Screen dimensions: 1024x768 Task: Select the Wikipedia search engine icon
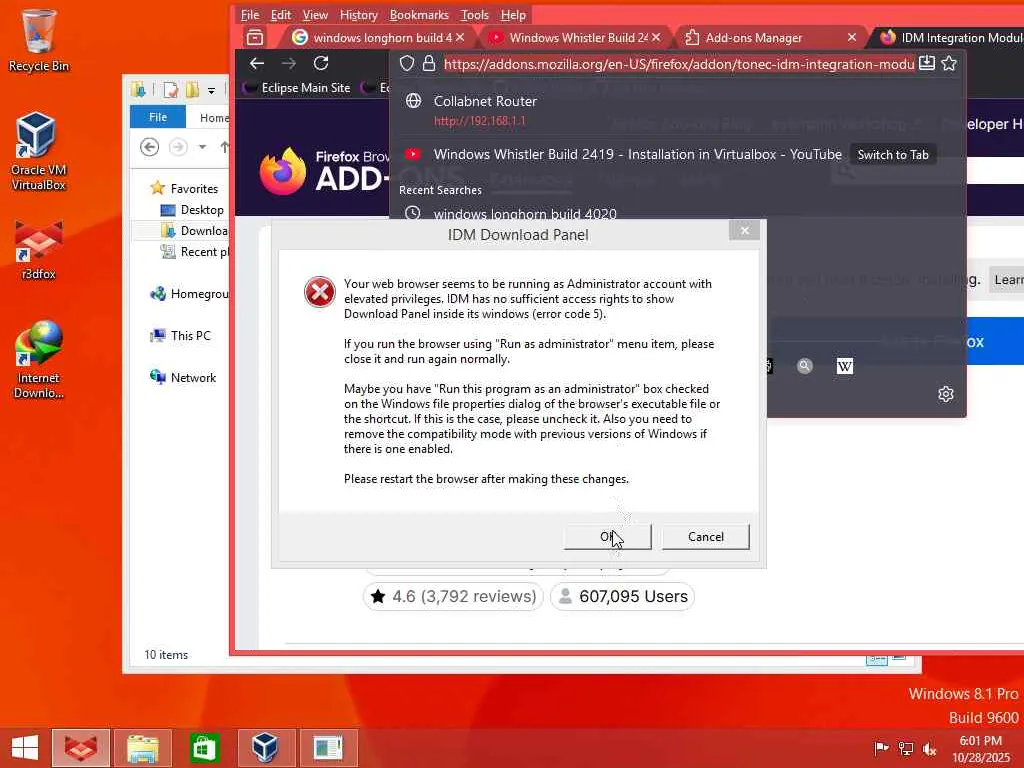tap(844, 366)
